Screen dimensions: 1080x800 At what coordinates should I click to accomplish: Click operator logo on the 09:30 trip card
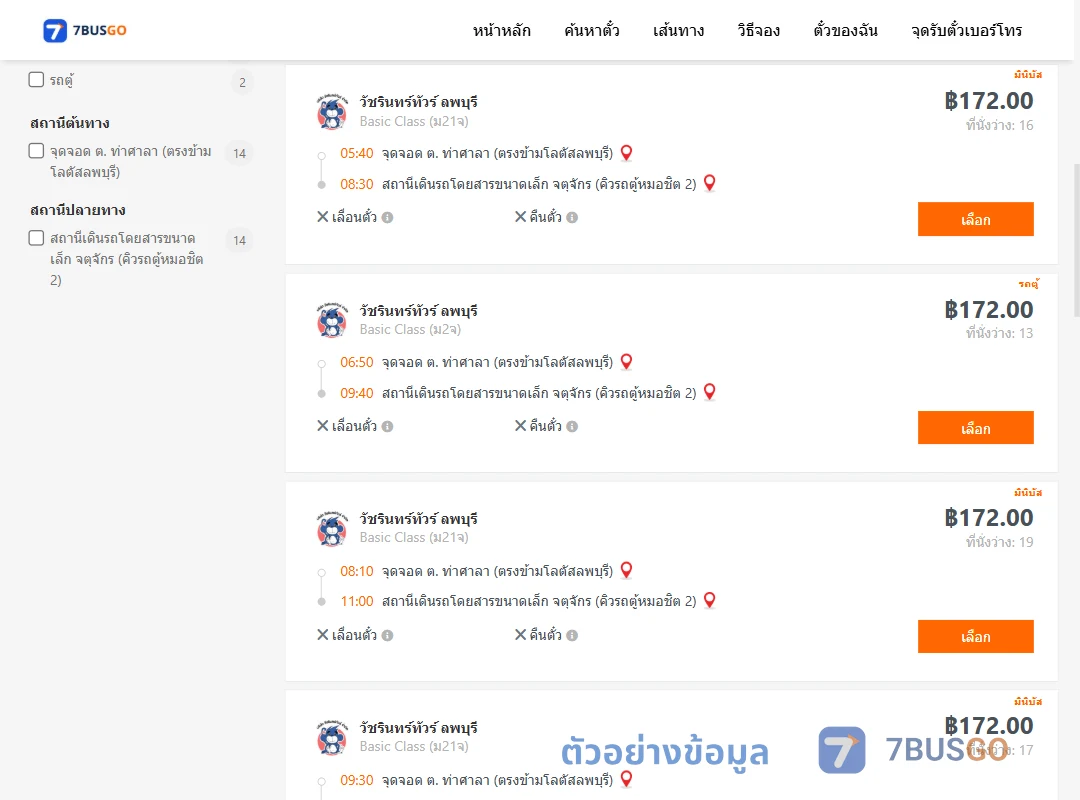(332, 738)
